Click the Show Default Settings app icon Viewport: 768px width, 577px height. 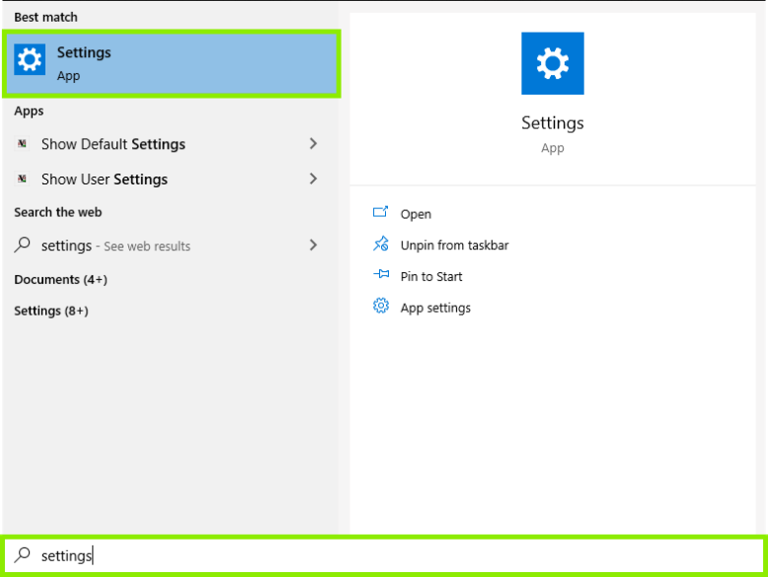[23, 144]
